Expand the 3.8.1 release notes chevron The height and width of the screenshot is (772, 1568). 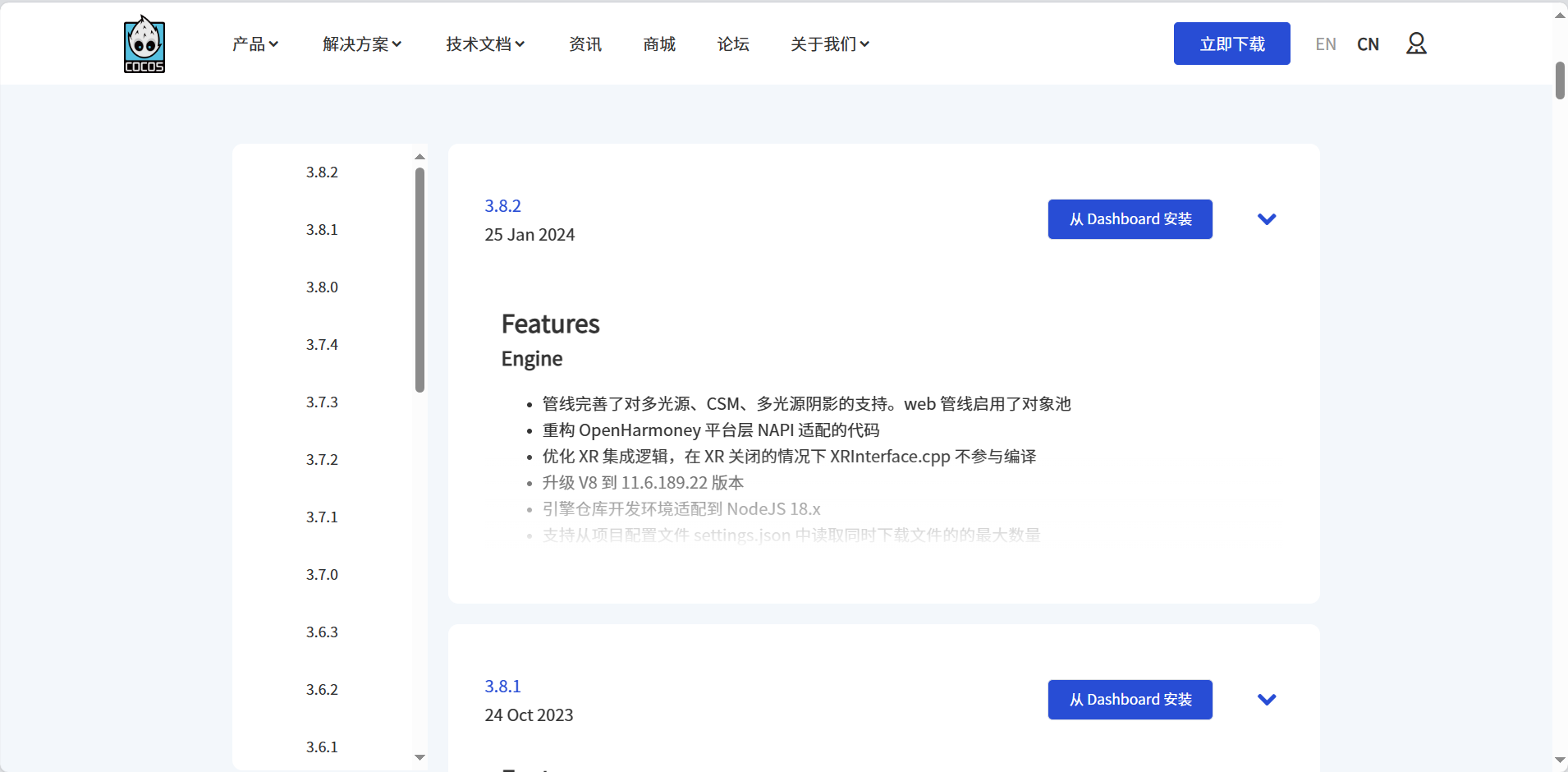point(1267,700)
